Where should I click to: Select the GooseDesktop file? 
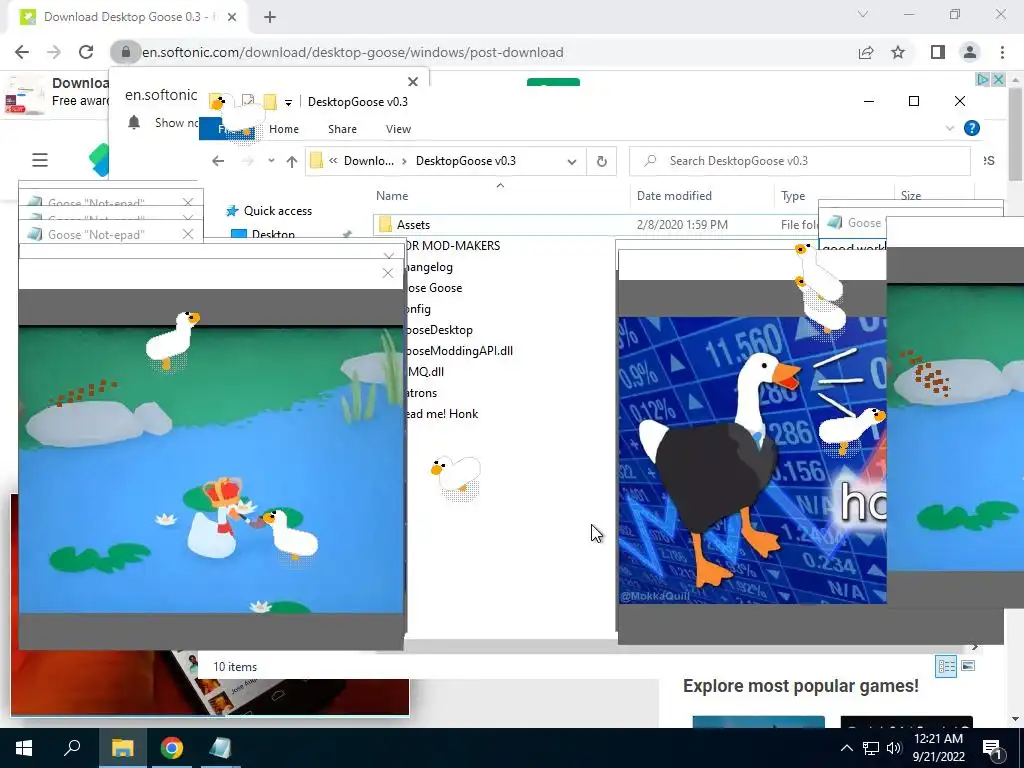click(x=439, y=330)
